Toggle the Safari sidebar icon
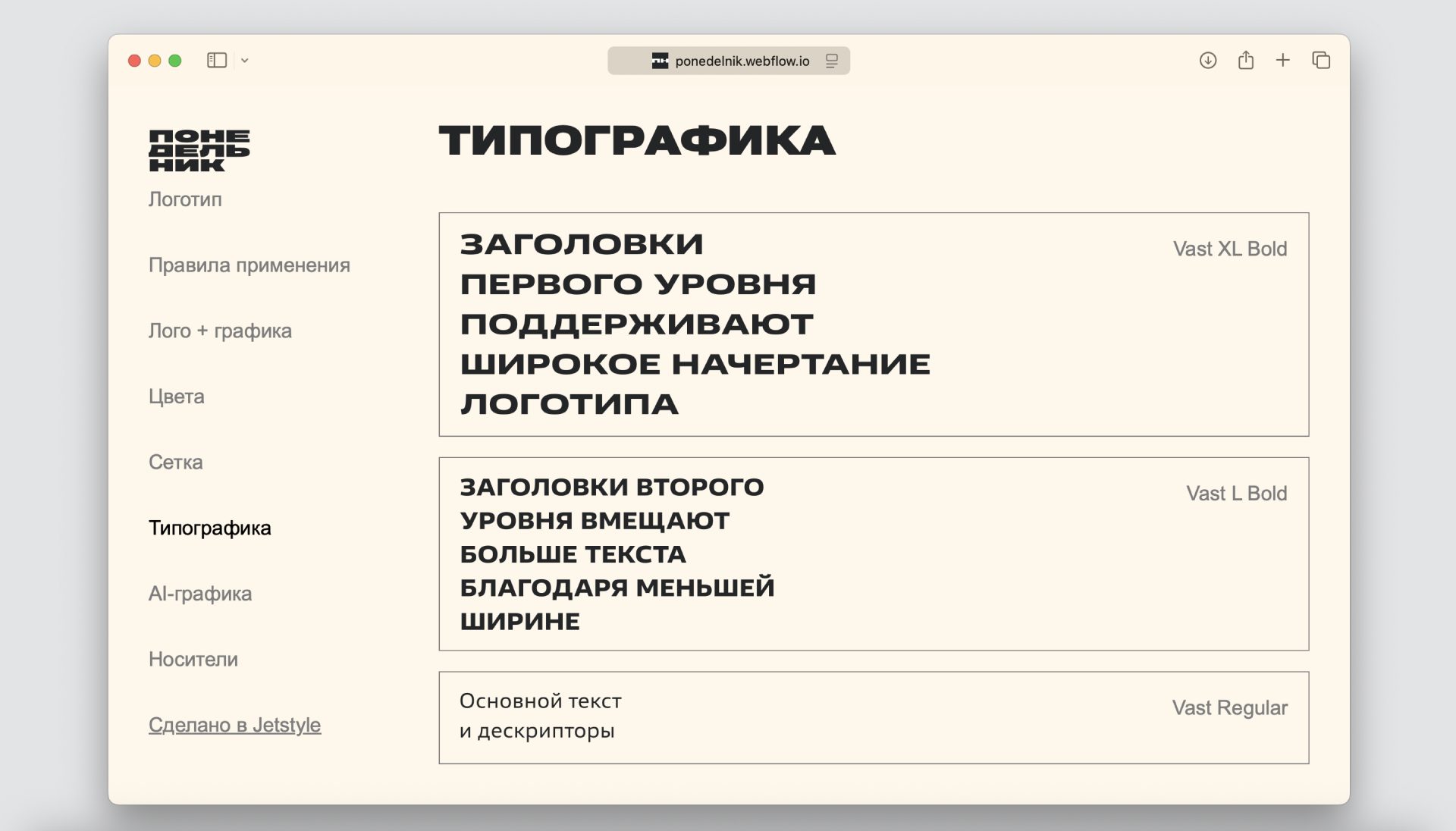This screenshot has height=831, width=1456. tap(217, 61)
